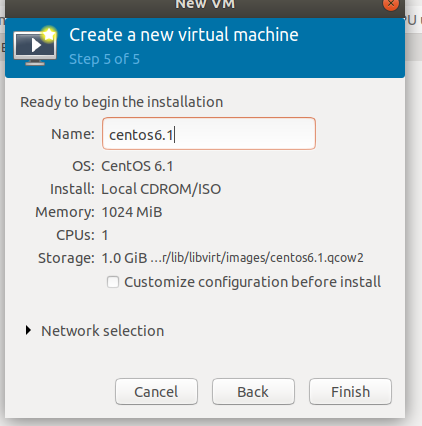The height and width of the screenshot is (426, 422).
Task: Click the CPUs value '1'
Action: click(x=105, y=235)
